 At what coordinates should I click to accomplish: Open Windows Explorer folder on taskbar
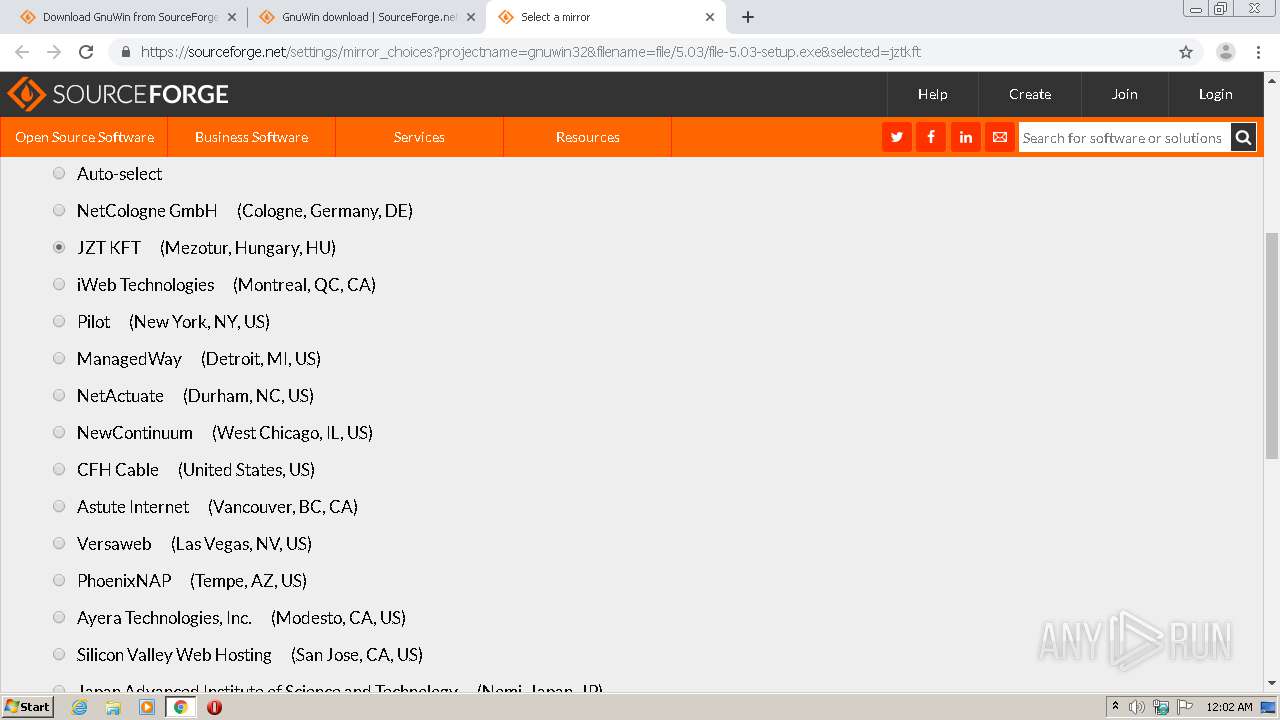(113, 707)
